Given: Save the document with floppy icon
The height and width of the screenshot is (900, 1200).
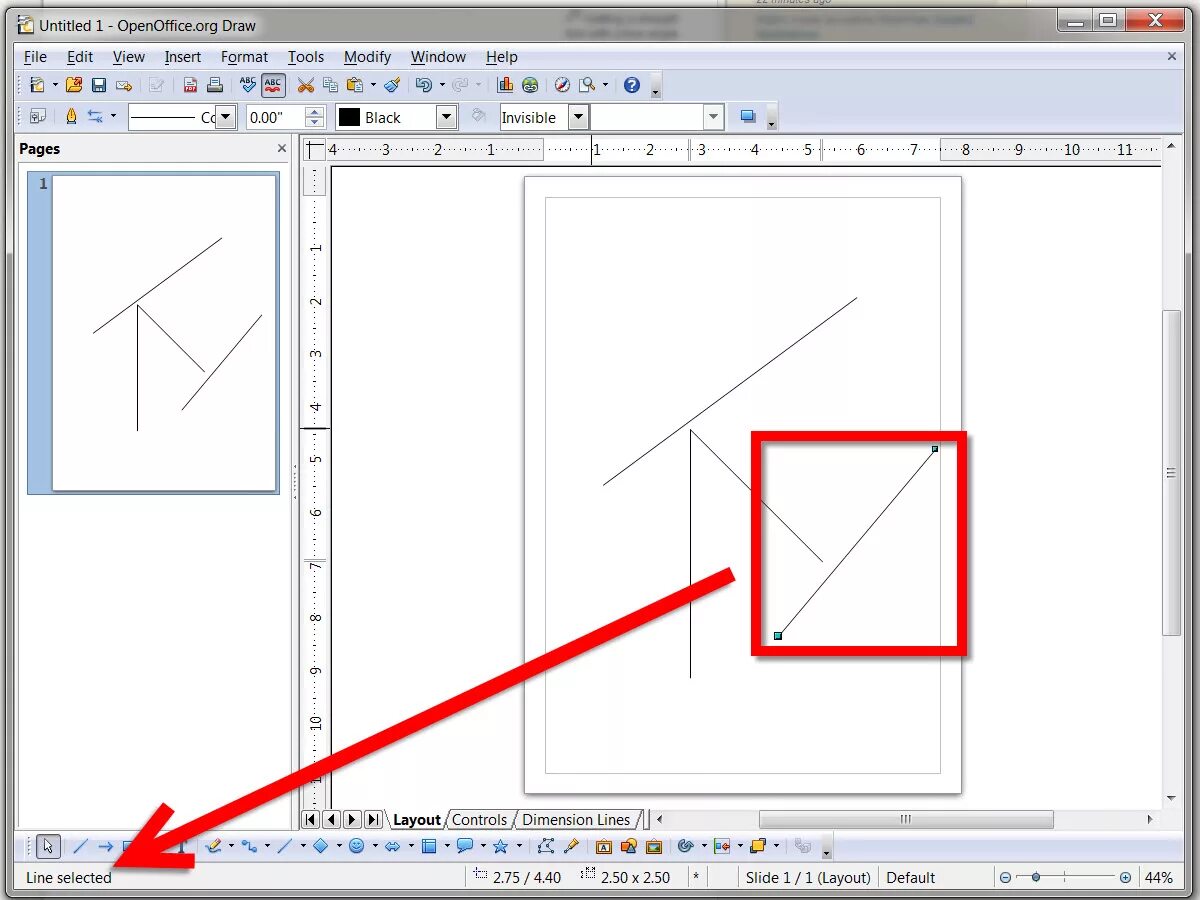Looking at the screenshot, I should coord(99,86).
